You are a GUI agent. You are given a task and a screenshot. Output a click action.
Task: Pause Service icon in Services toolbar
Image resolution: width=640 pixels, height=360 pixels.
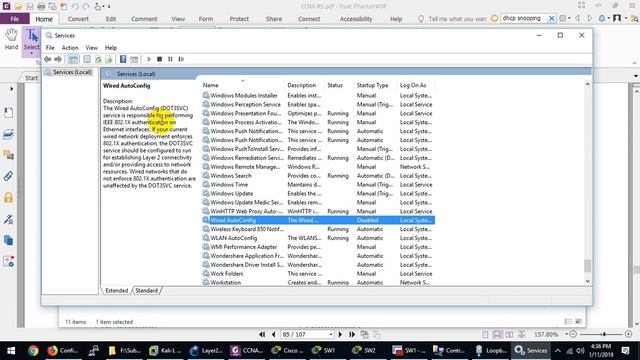pos(170,59)
